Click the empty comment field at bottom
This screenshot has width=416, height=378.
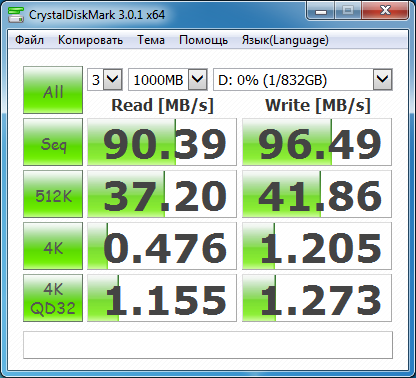click(x=208, y=345)
